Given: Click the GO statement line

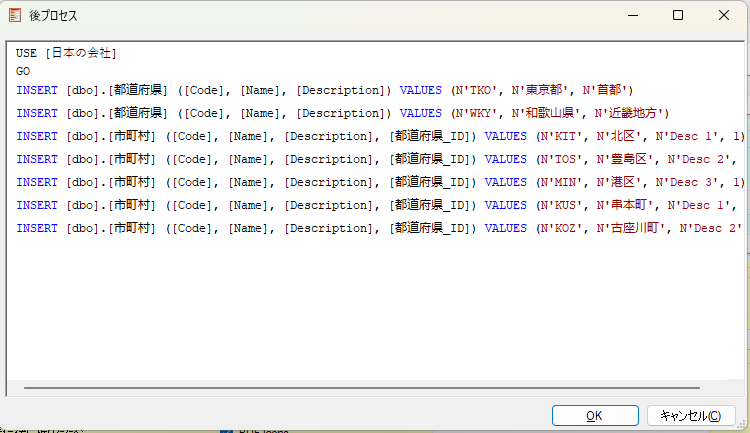Looking at the screenshot, I should [x=23, y=71].
